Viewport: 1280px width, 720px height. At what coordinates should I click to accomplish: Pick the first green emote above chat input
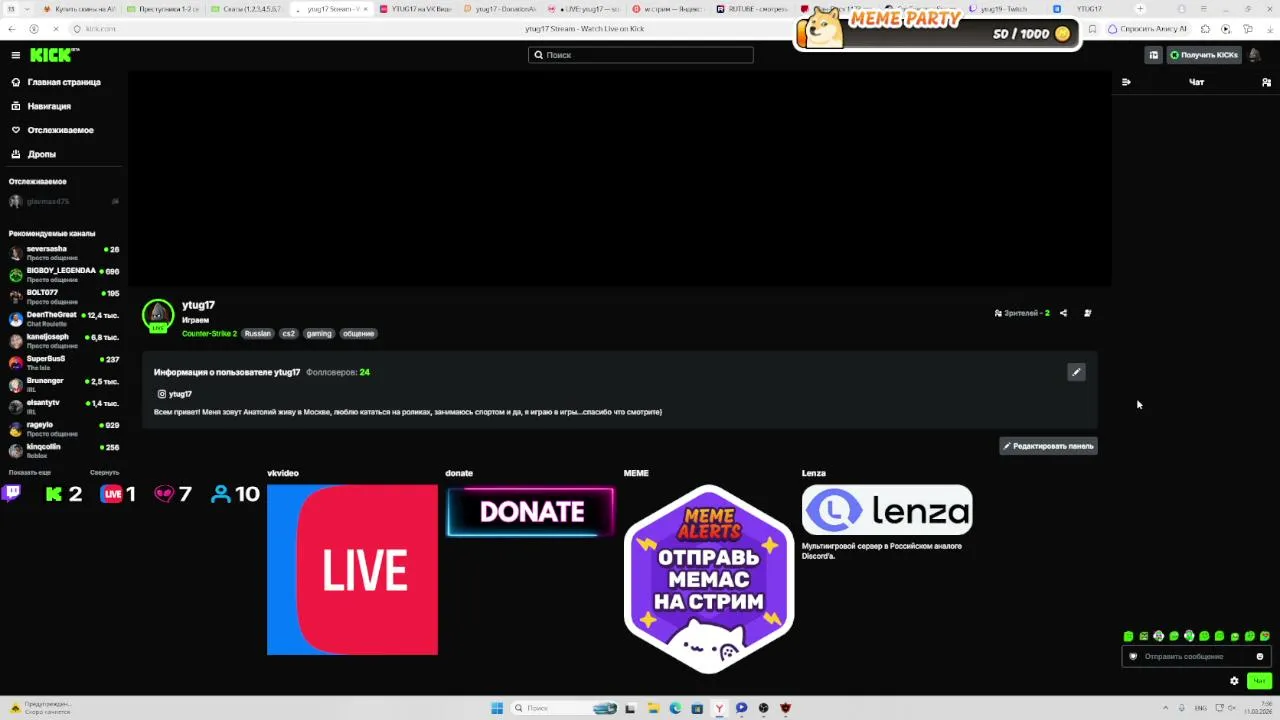[1129, 636]
